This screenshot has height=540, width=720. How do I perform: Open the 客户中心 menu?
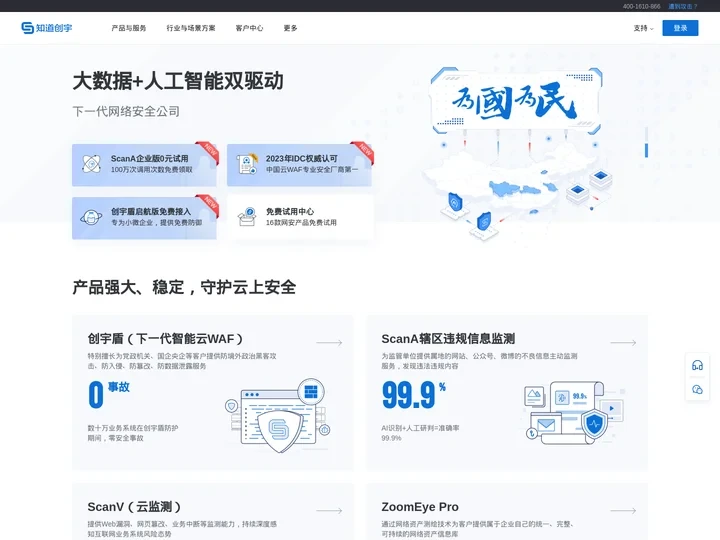[x=249, y=28]
